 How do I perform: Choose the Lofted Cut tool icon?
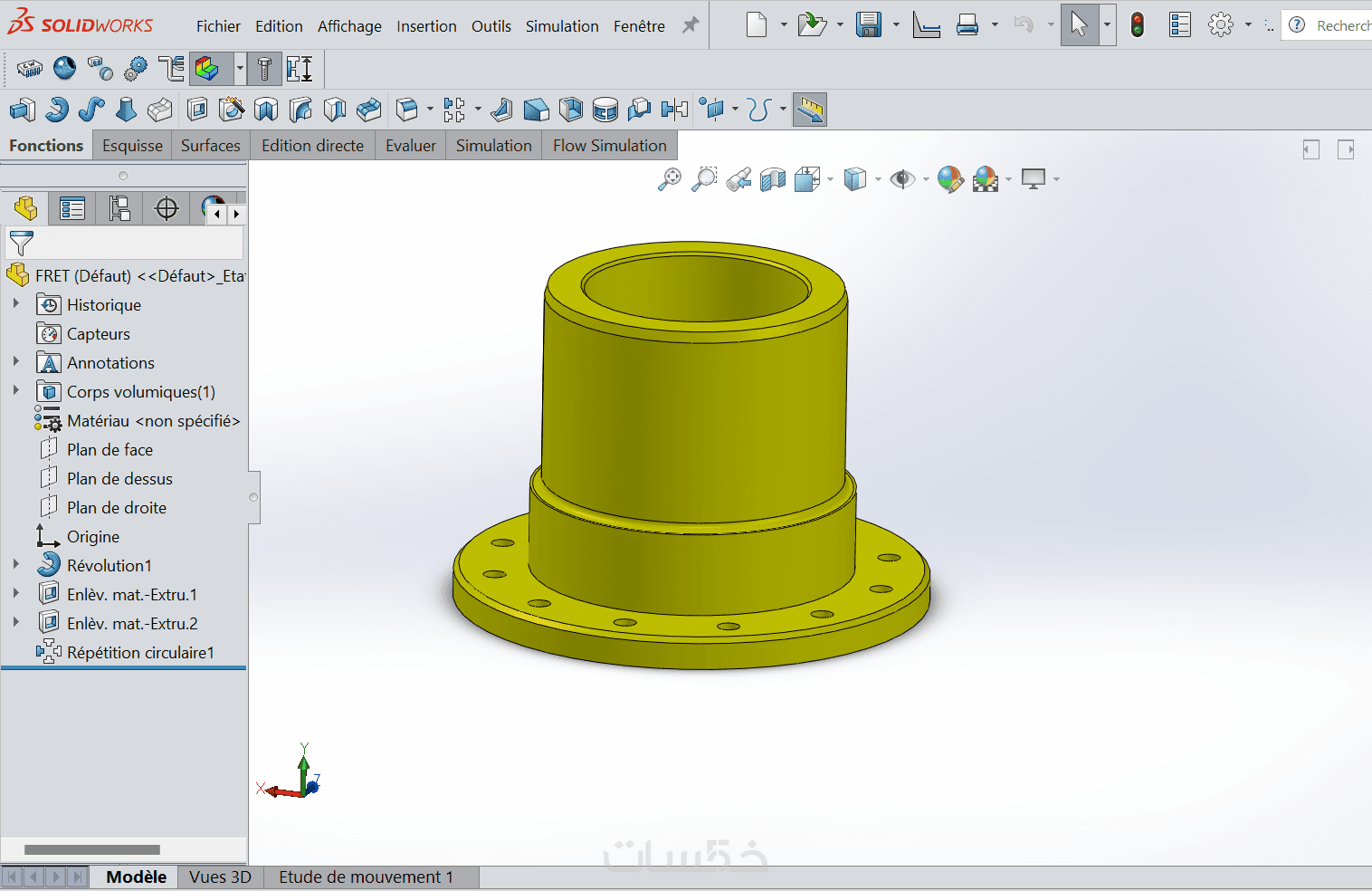point(335,110)
